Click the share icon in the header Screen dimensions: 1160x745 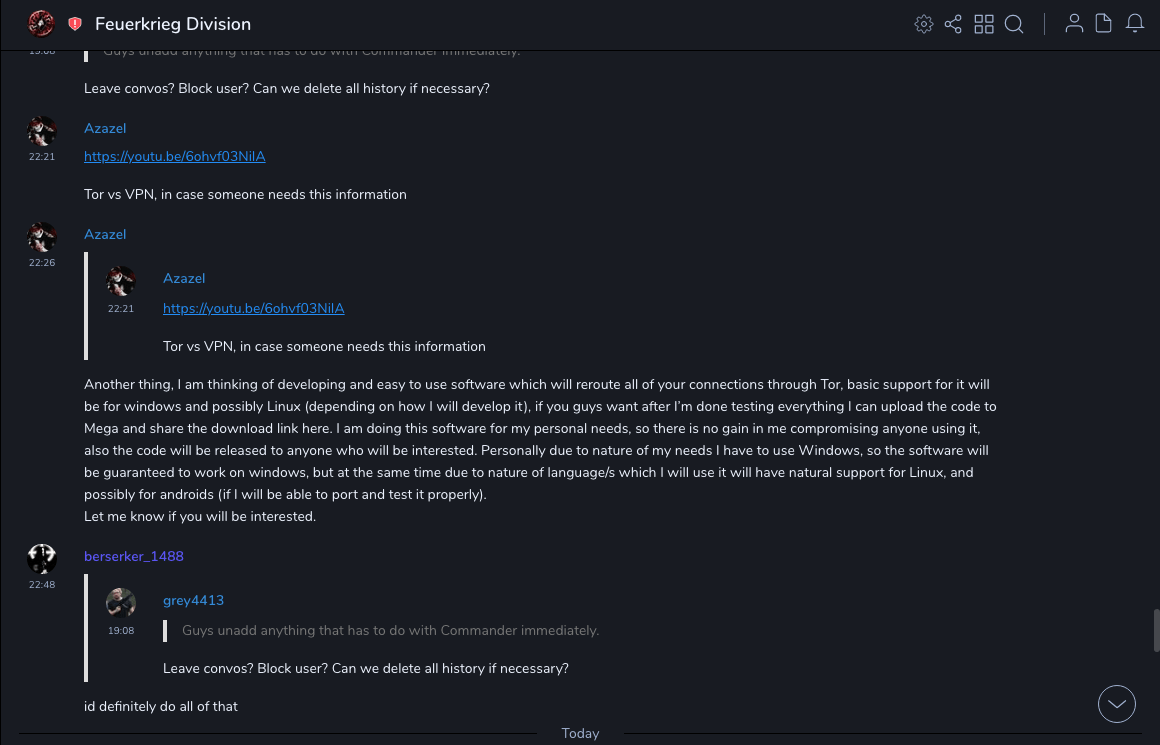point(953,24)
